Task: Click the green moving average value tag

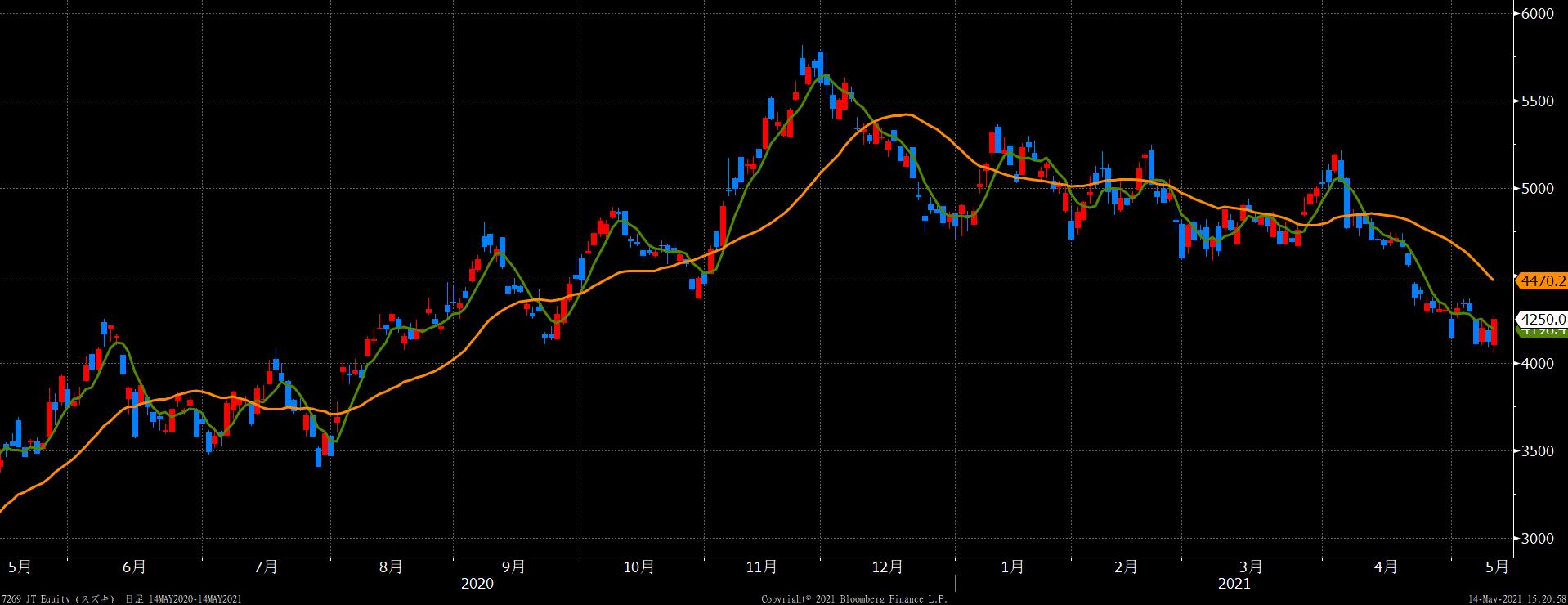Action: tap(1542, 331)
